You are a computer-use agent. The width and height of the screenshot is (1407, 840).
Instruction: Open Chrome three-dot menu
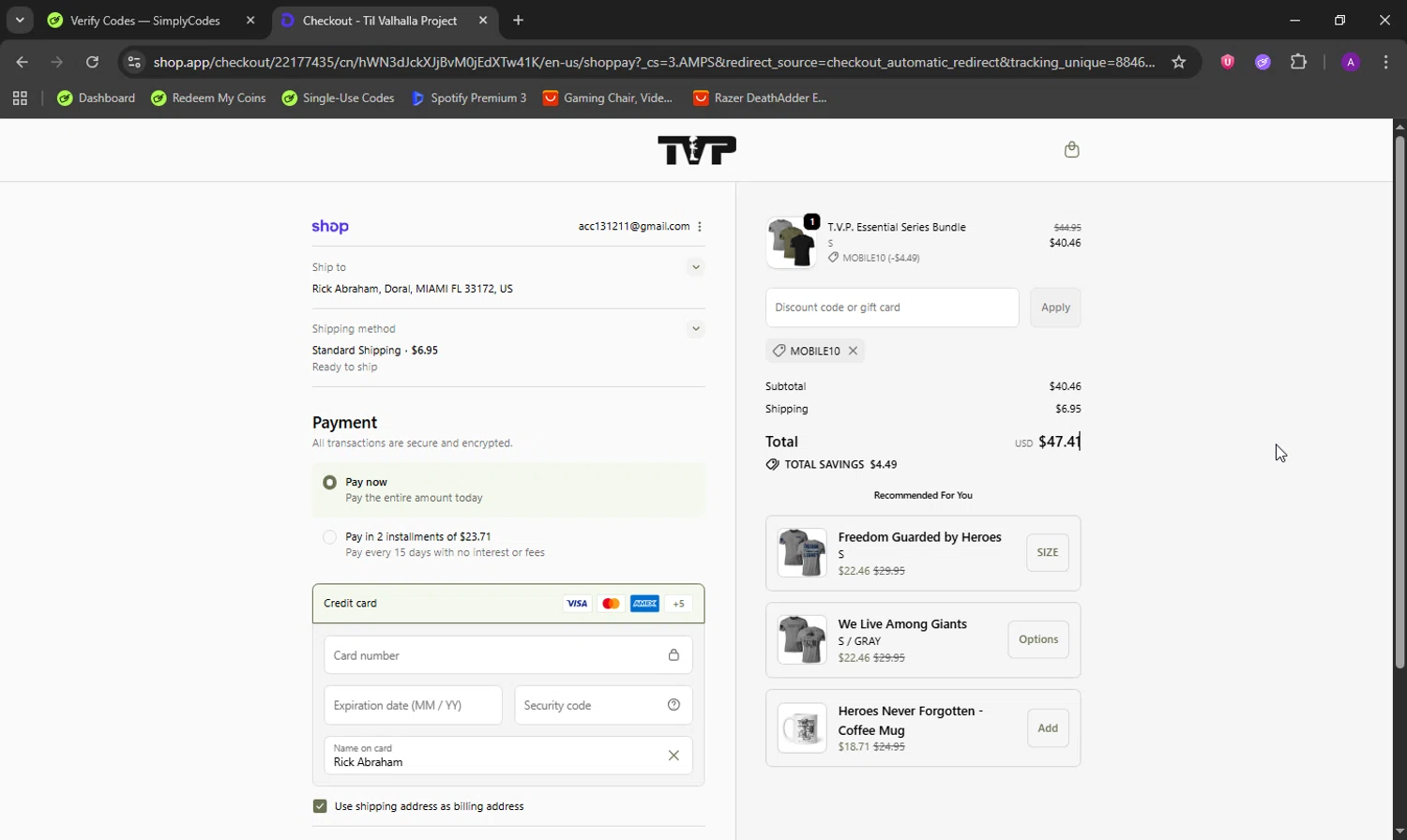pyautogui.click(x=1386, y=62)
